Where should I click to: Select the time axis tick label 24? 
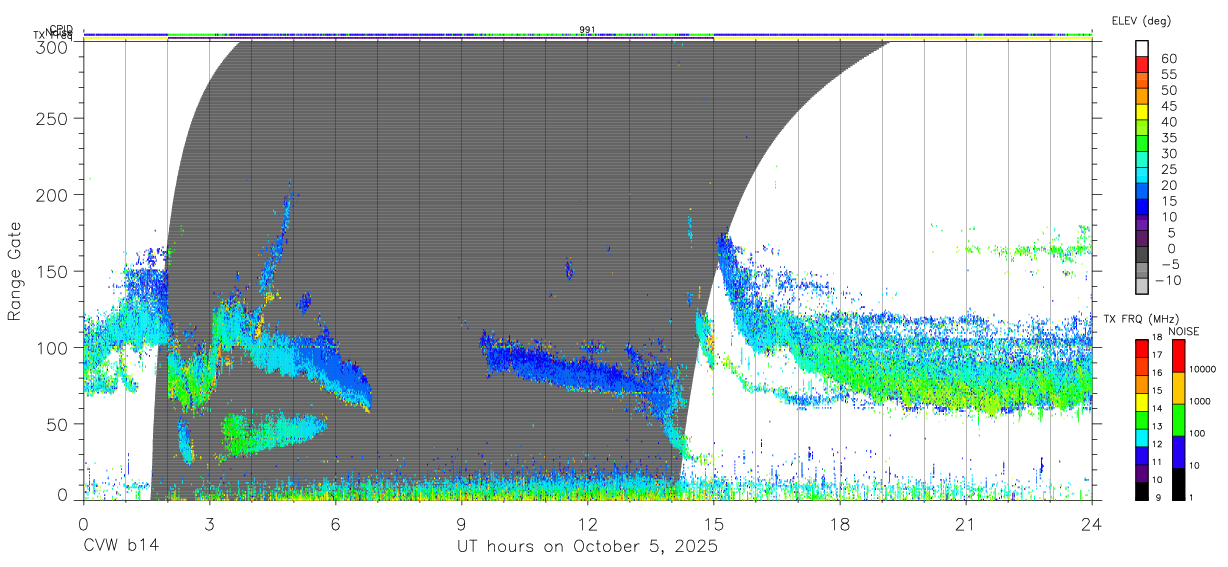(x=1092, y=524)
